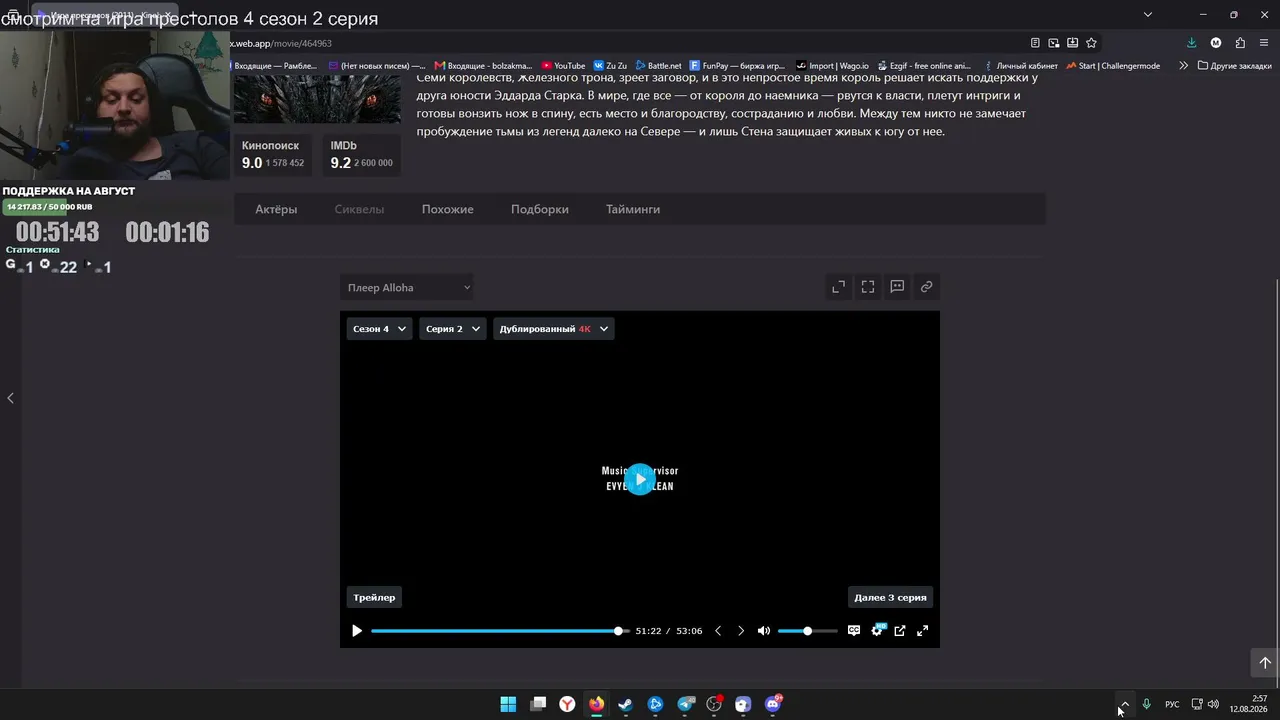
Task: Go to next episode with right arrow
Action: [x=741, y=631]
